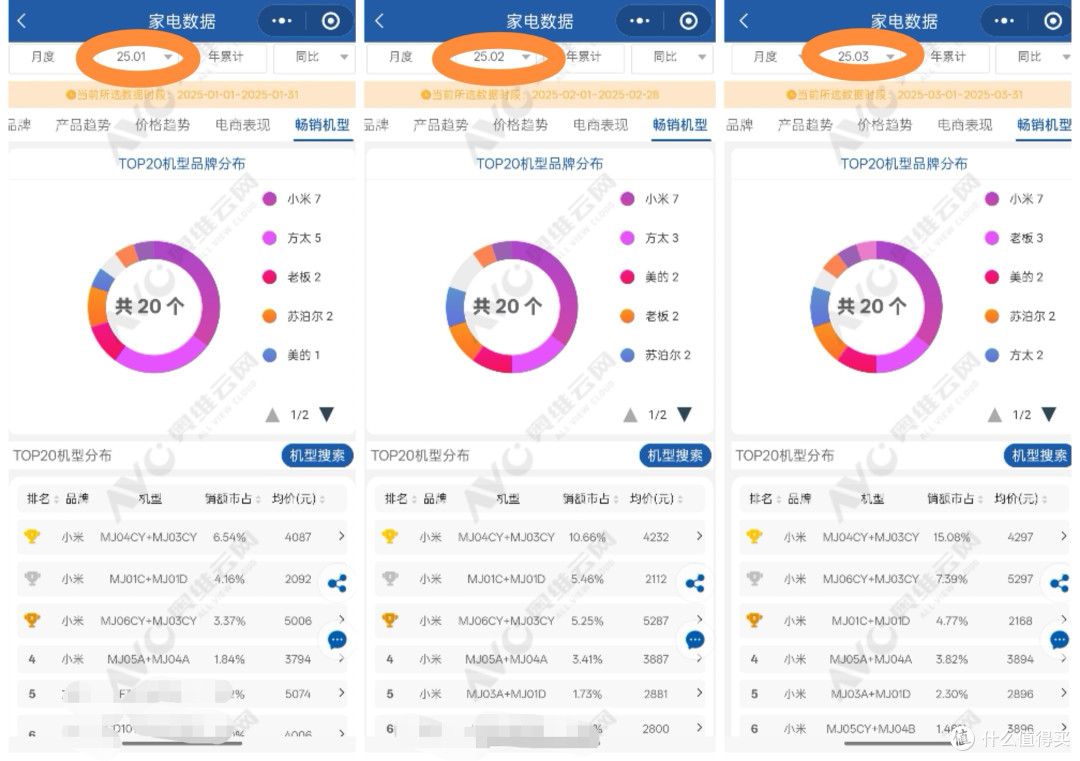Switch to the 价格趋势 tab on the 25.01 screen
The image size is (1080, 761).
(163, 125)
